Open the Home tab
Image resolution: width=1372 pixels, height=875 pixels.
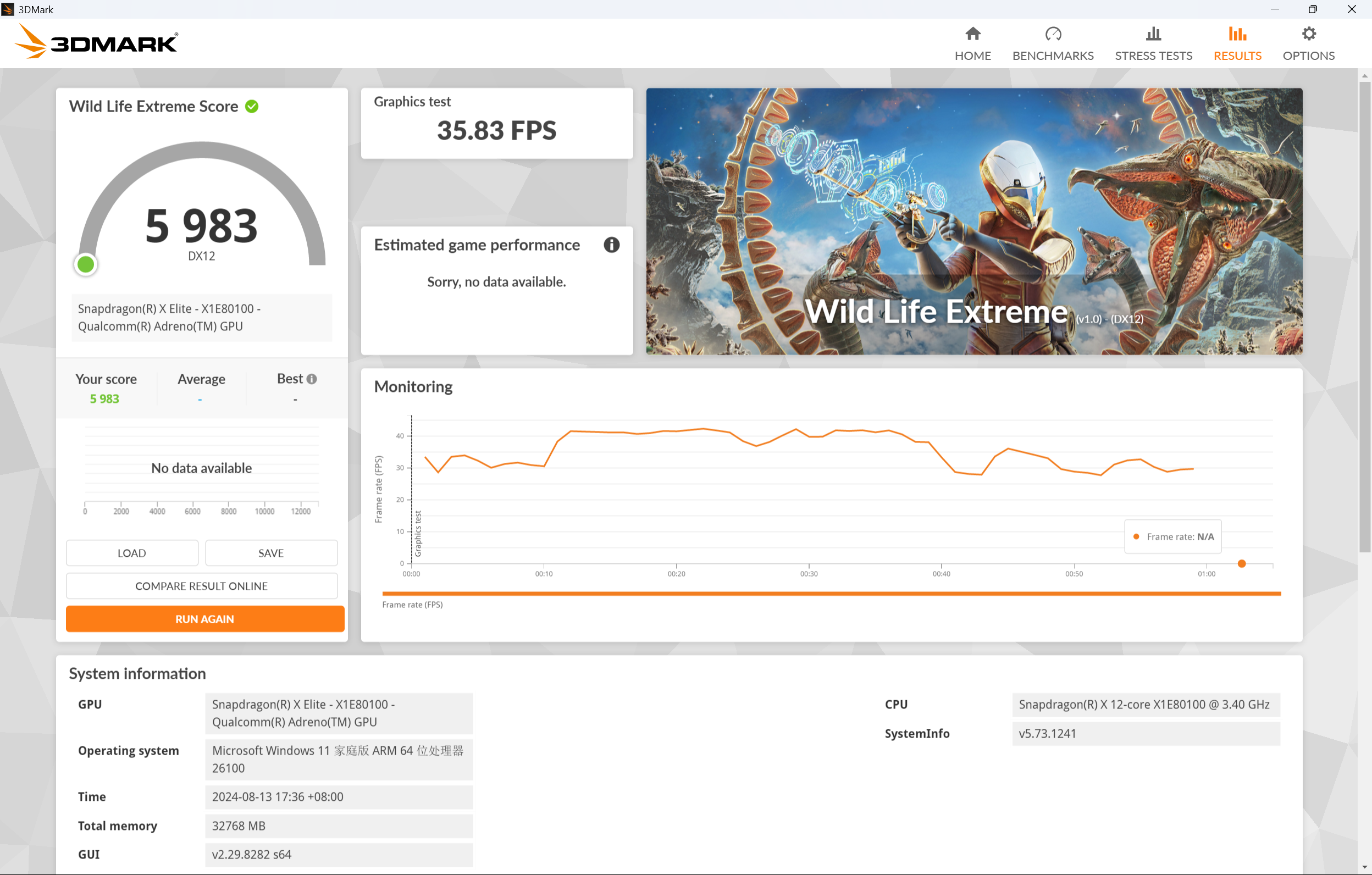click(x=972, y=43)
